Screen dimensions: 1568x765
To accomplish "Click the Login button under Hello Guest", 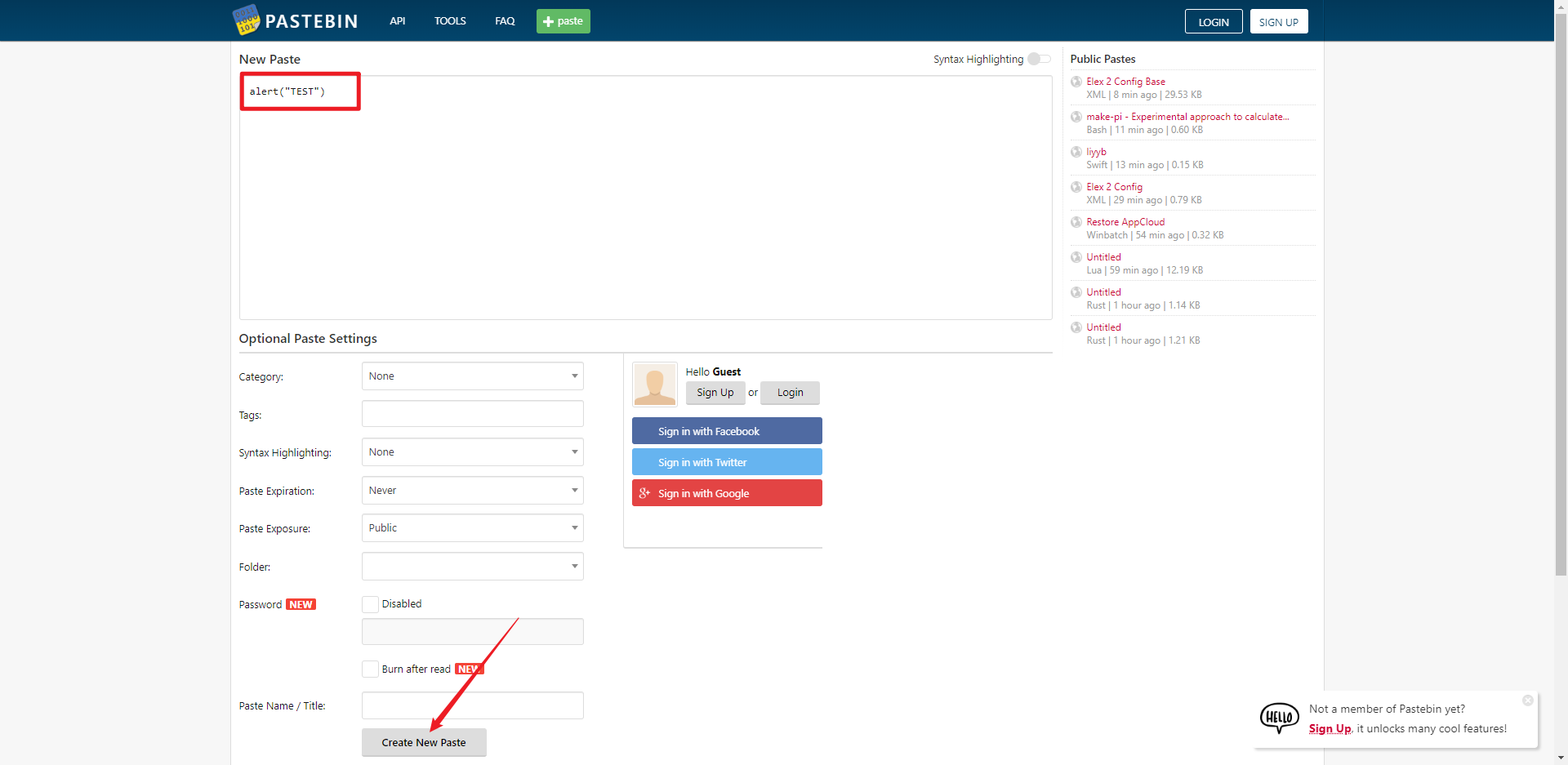I will click(x=790, y=393).
